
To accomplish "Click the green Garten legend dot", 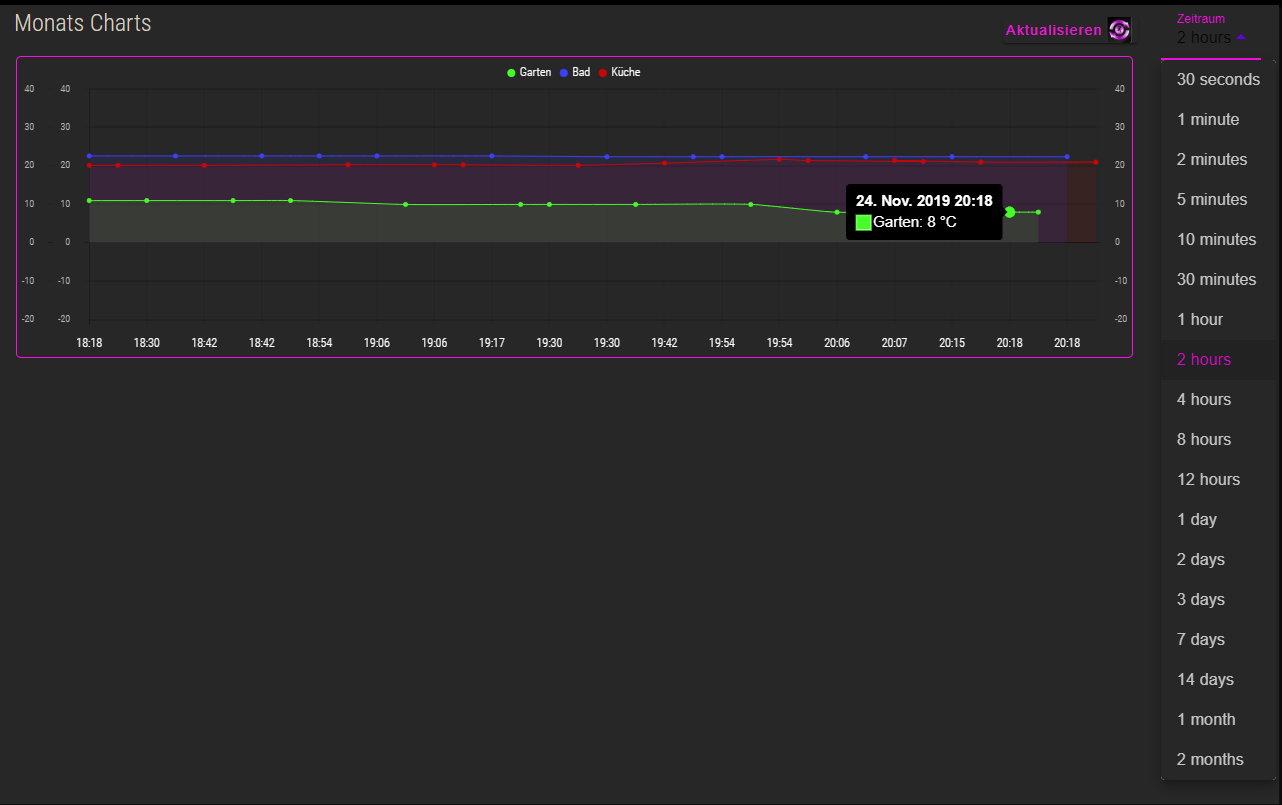I will pos(511,73).
